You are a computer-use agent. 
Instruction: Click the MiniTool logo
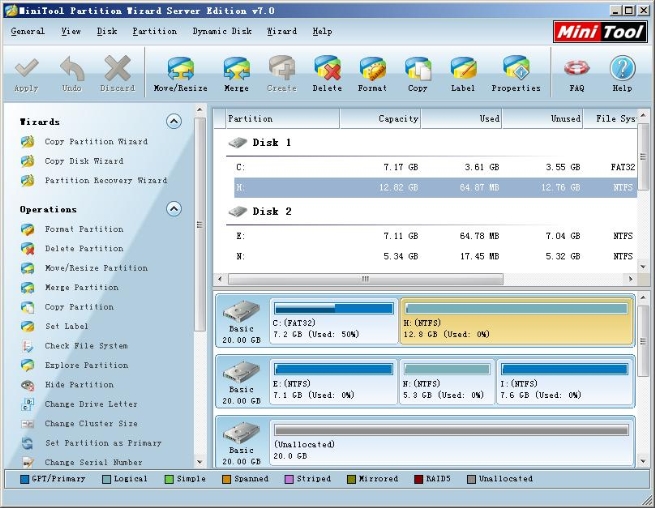[x=600, y=32]
